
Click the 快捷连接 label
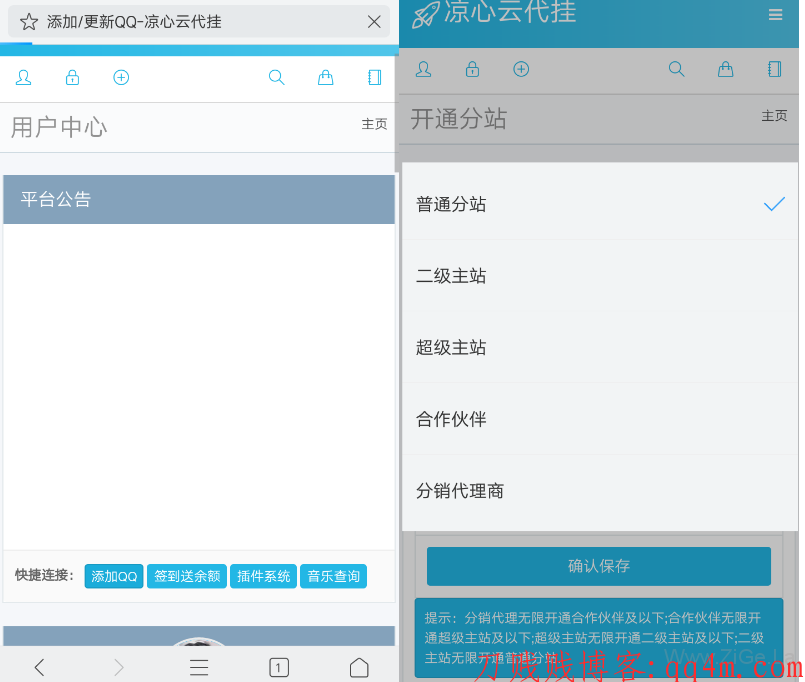[45, 575]
